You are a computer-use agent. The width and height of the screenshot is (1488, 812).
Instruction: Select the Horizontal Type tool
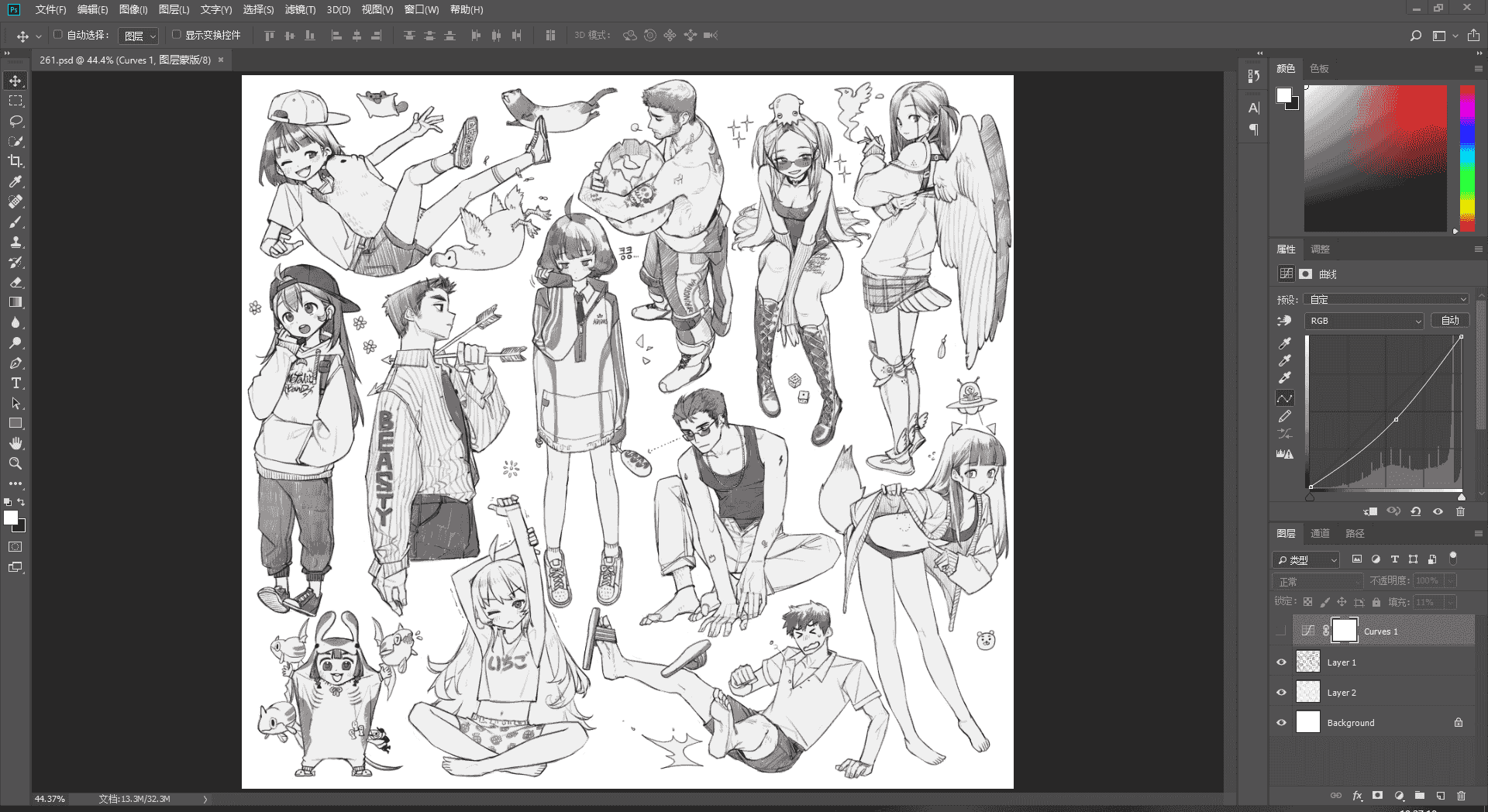pos(15,383)
